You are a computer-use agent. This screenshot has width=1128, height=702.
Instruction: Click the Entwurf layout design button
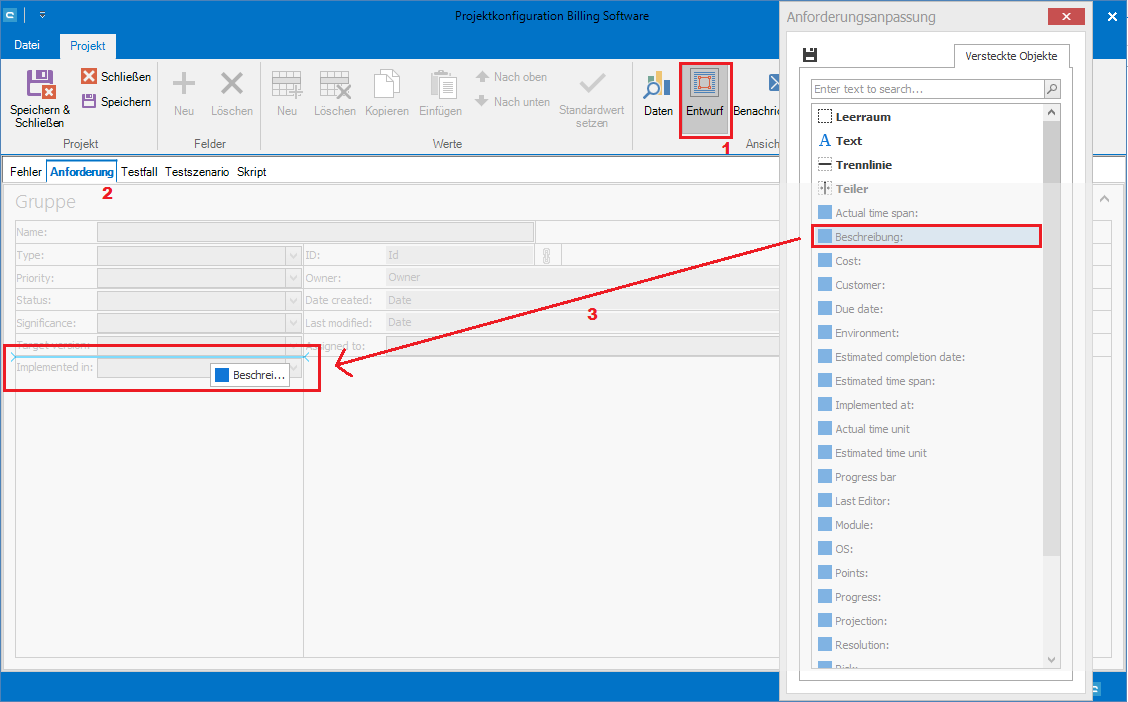(x=704, y=86)
